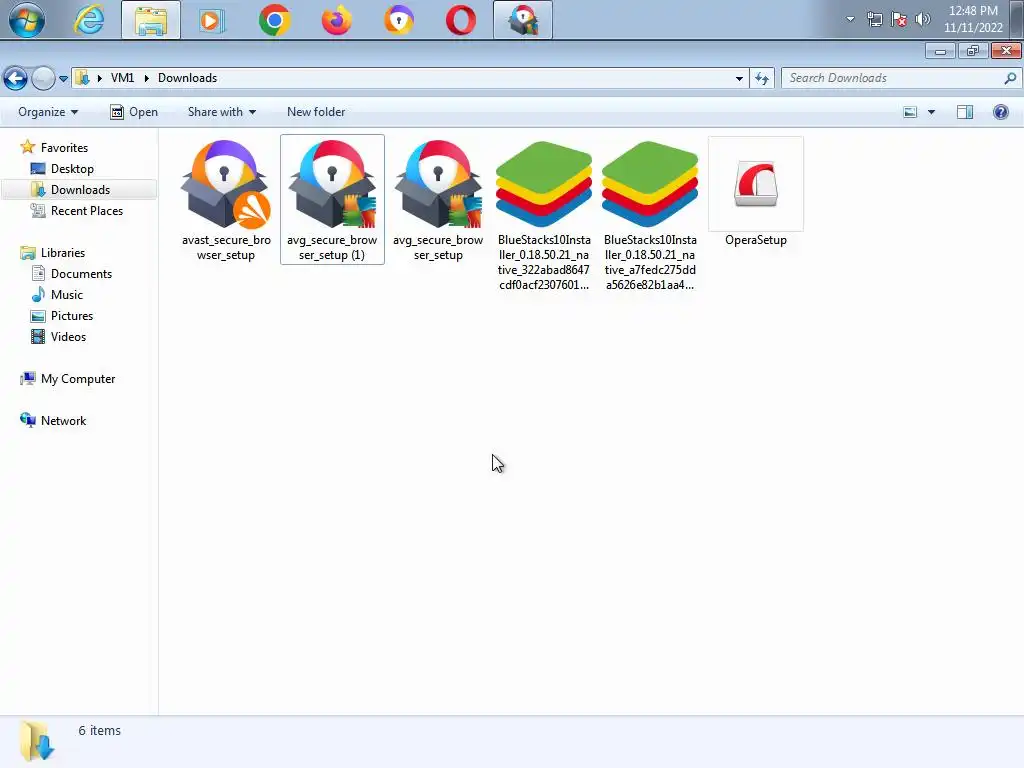Screen dimensions: 1024x768
Task: Select BlueStacks installer ending 322abad8647
Action: [x=544, y=214]
